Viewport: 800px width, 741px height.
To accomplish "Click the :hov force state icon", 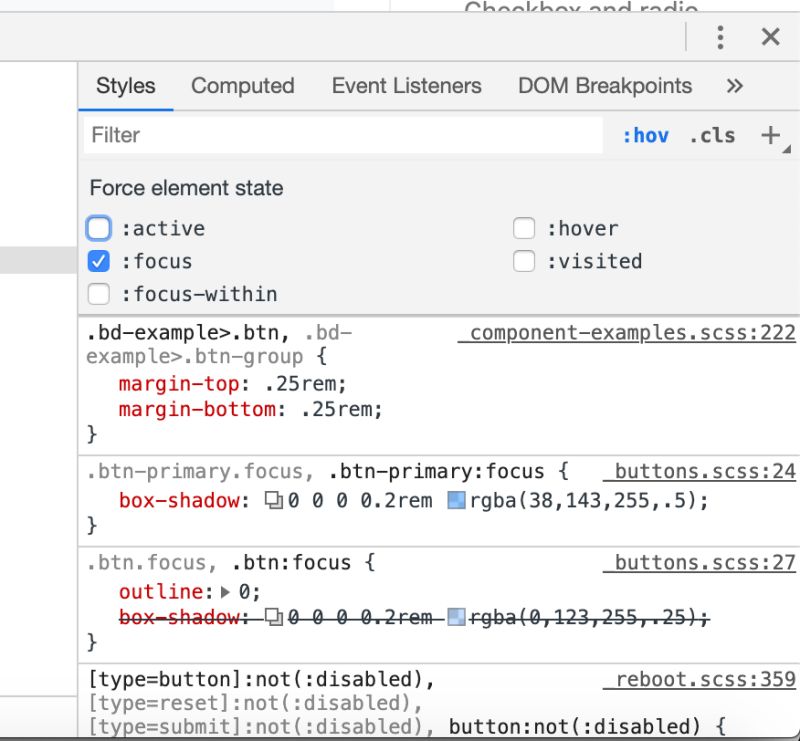I will click(x=646, y=135).
